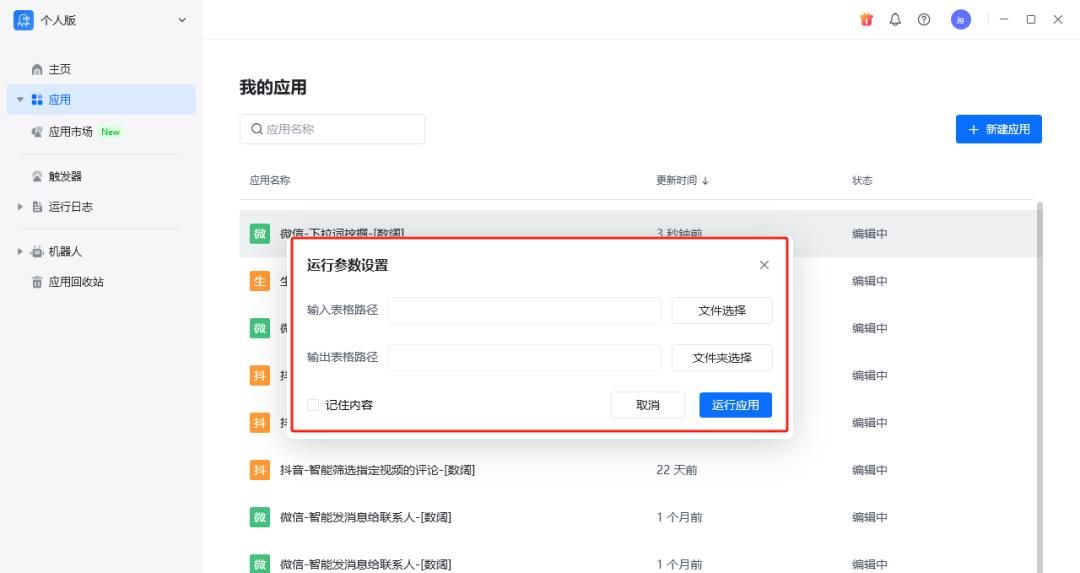The height and width of the screenshot is (573, 1080).
Task: Open notifications bell icon
Action: (x=895, y=20)
